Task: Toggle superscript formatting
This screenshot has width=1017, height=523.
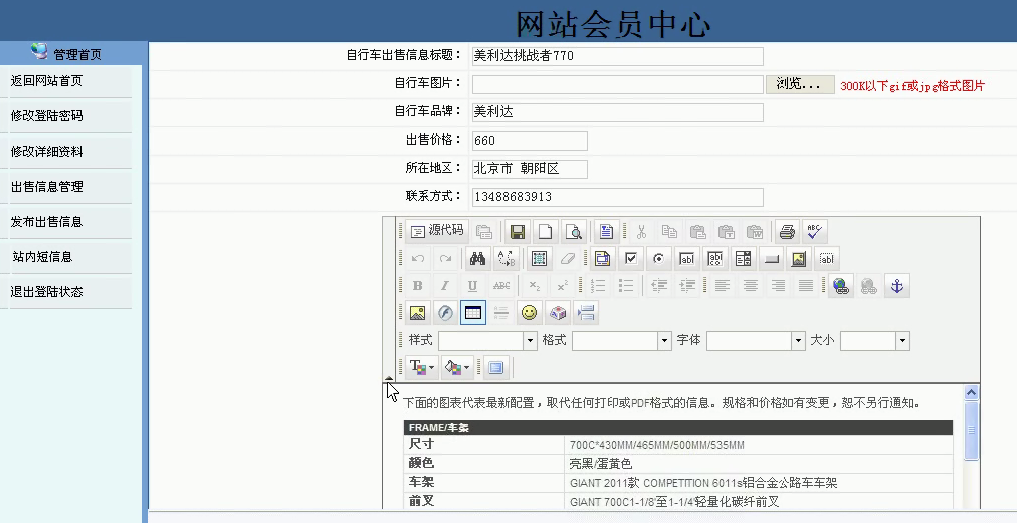Action: (x=562, y=286)
